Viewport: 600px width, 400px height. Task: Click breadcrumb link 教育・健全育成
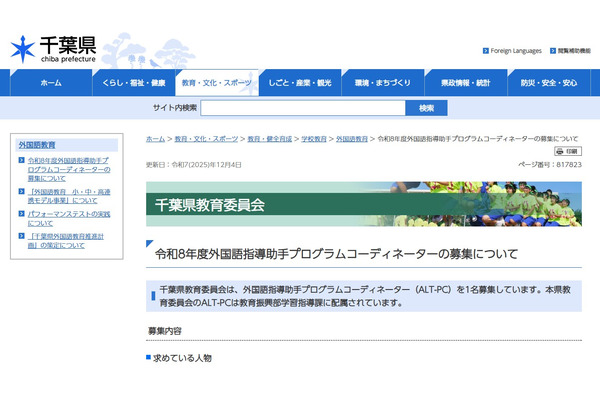pos(270,139)
